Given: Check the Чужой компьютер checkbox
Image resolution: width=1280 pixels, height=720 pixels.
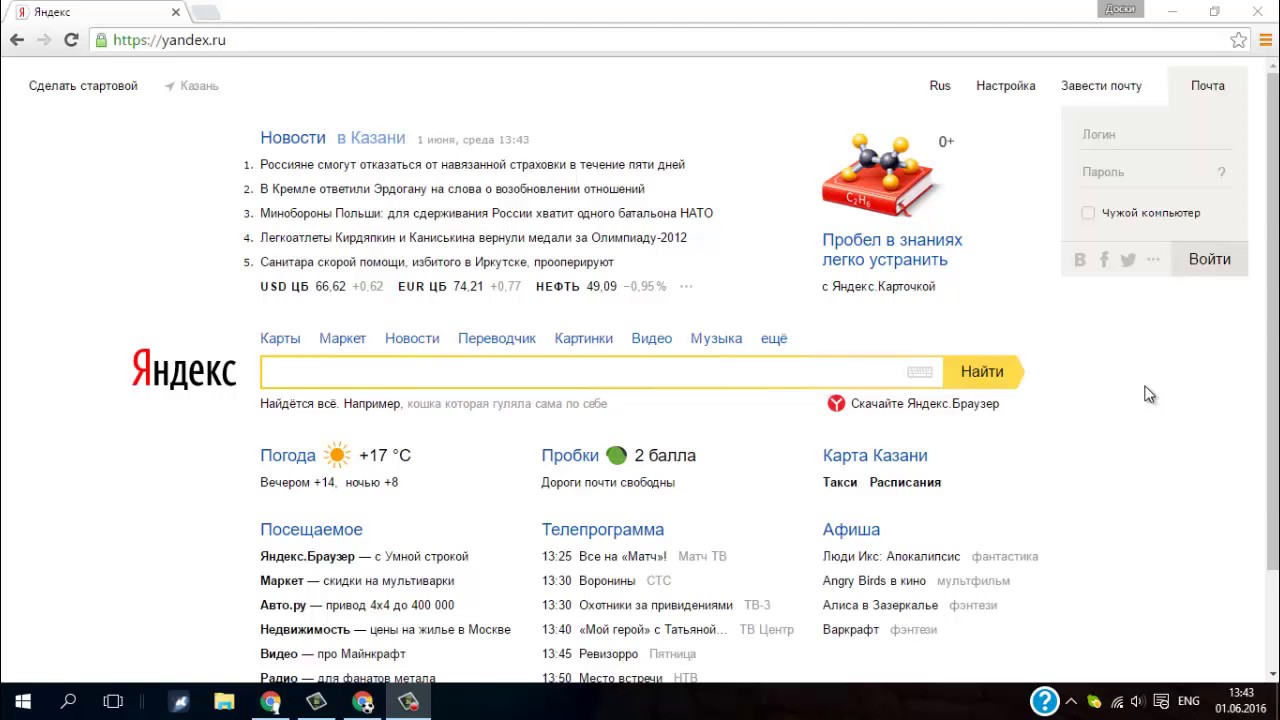Looking at the screenshot, I should click(1088, 213).
